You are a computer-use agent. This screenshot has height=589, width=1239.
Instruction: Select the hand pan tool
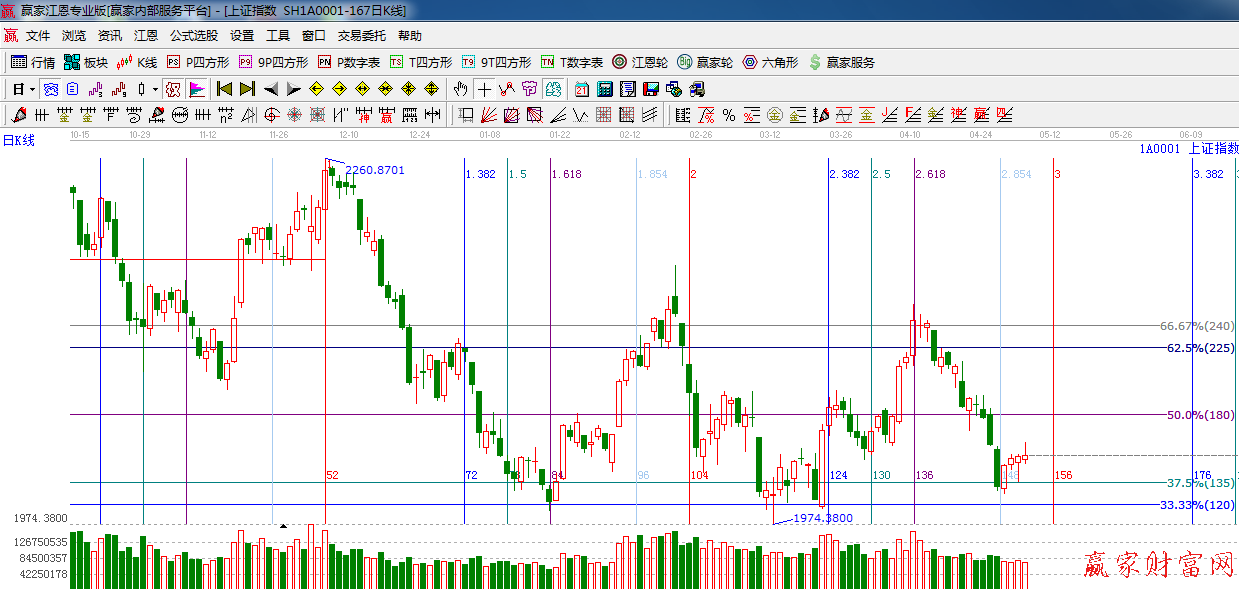(x=460, y=89)
